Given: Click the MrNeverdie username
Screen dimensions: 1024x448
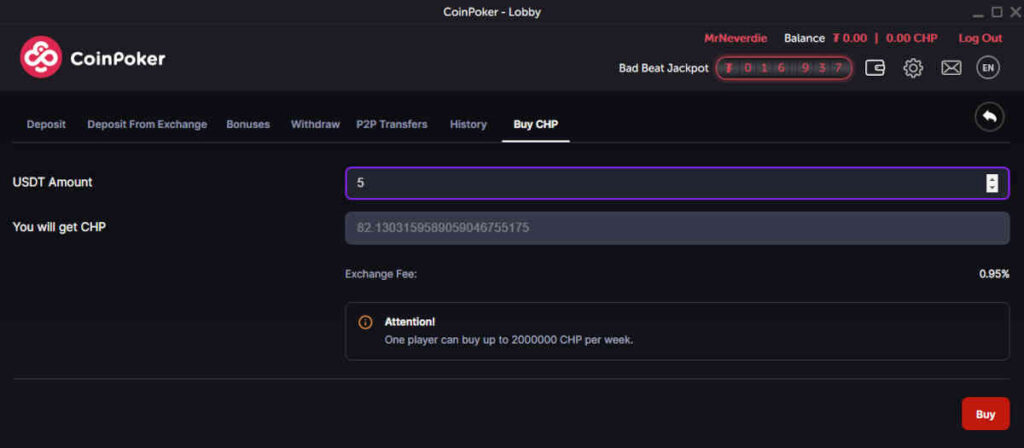Looking at the screenshot, I should click(735, 38).
